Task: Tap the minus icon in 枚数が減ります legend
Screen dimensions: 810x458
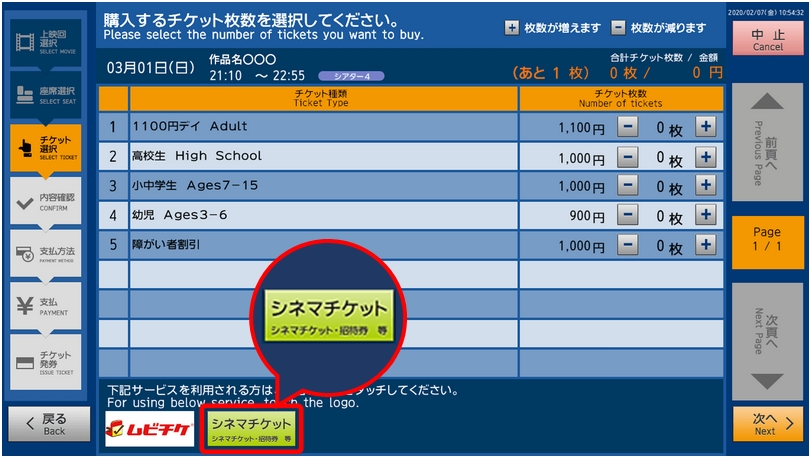Action: (618, 28)
